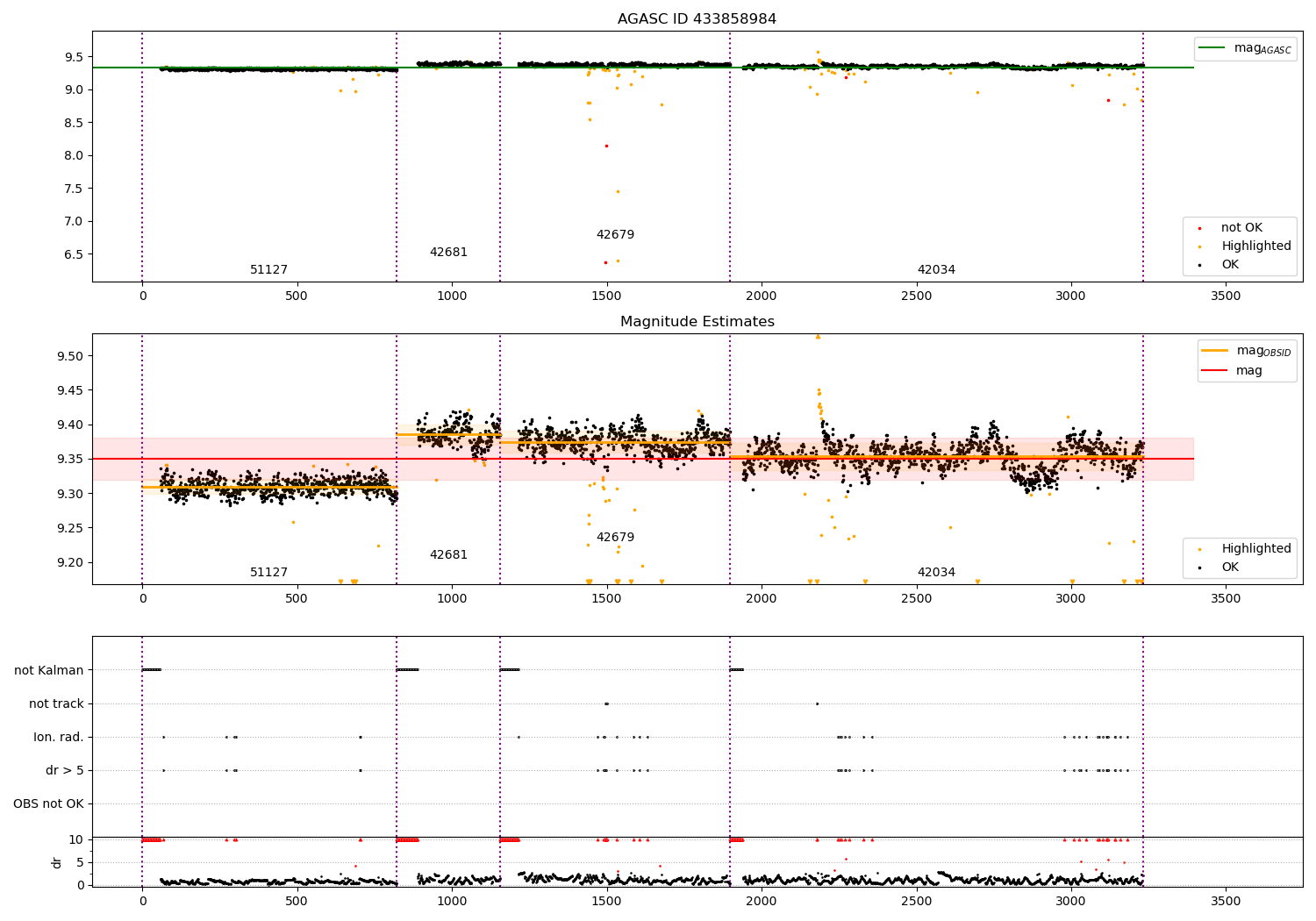Click the 'dr > 5' row label

tap(65, 771)
